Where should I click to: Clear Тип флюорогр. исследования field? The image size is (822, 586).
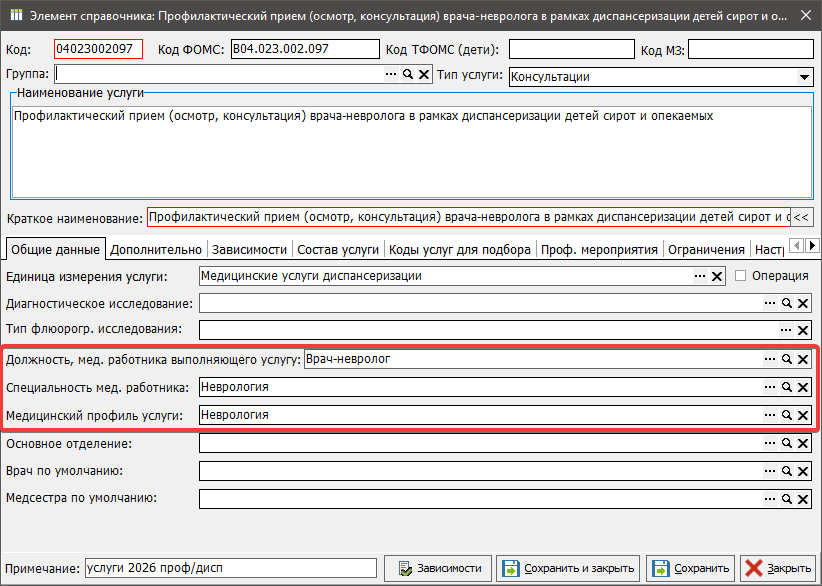pyautogui.click(x=803, y=330)
